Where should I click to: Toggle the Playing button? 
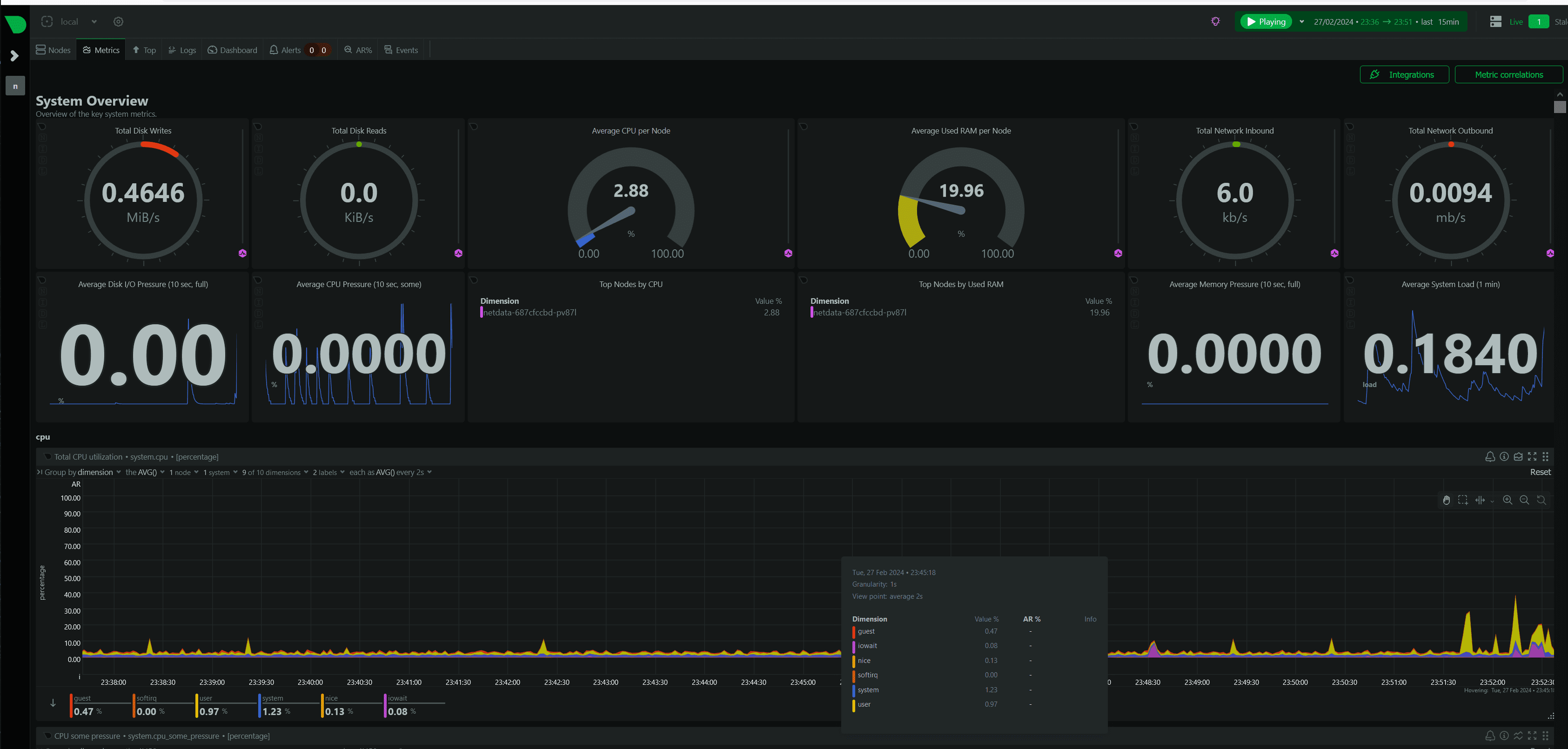(x=1266, y=22)
